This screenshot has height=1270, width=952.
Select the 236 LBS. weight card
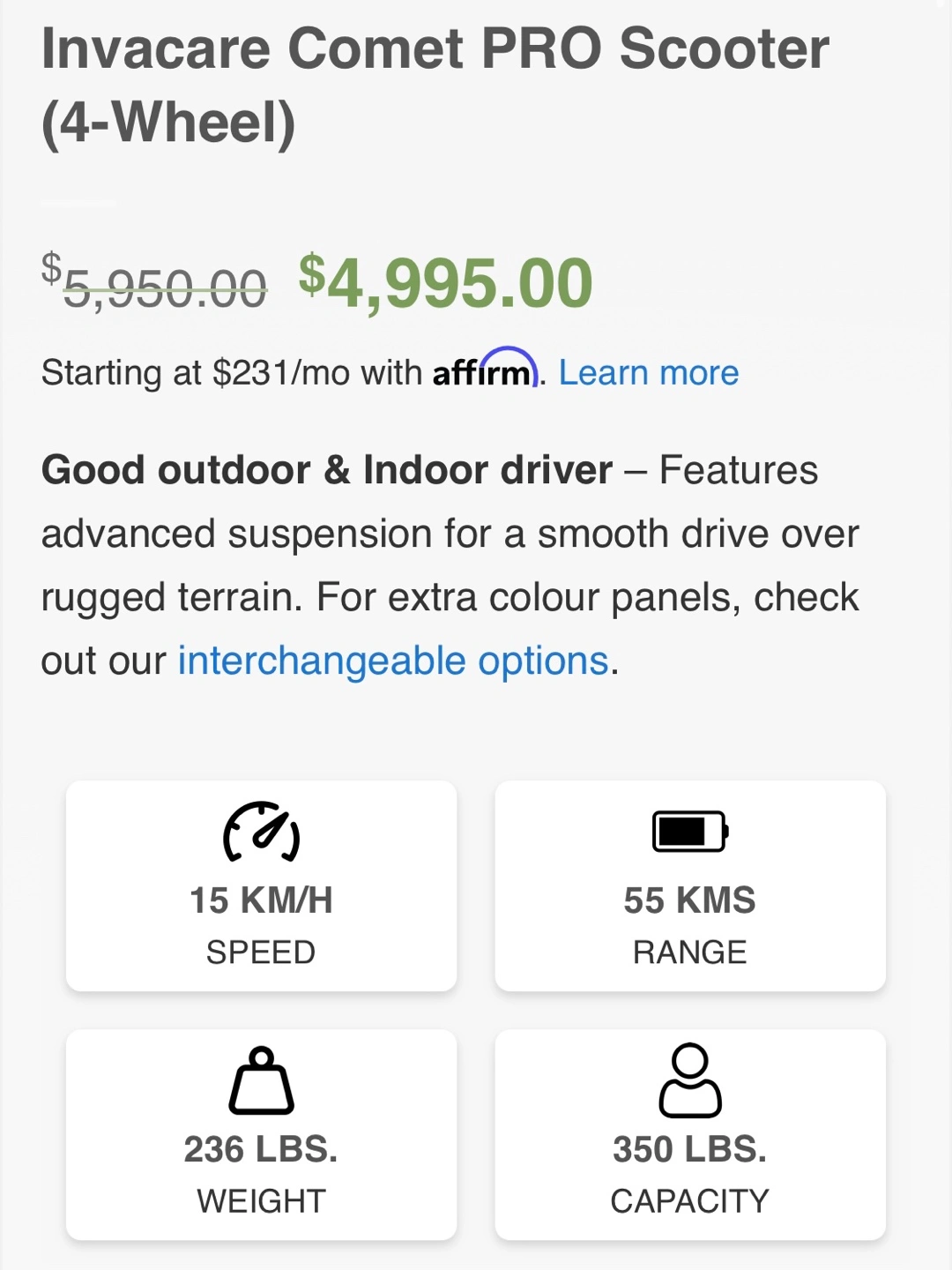click(x=261, y=1134)
